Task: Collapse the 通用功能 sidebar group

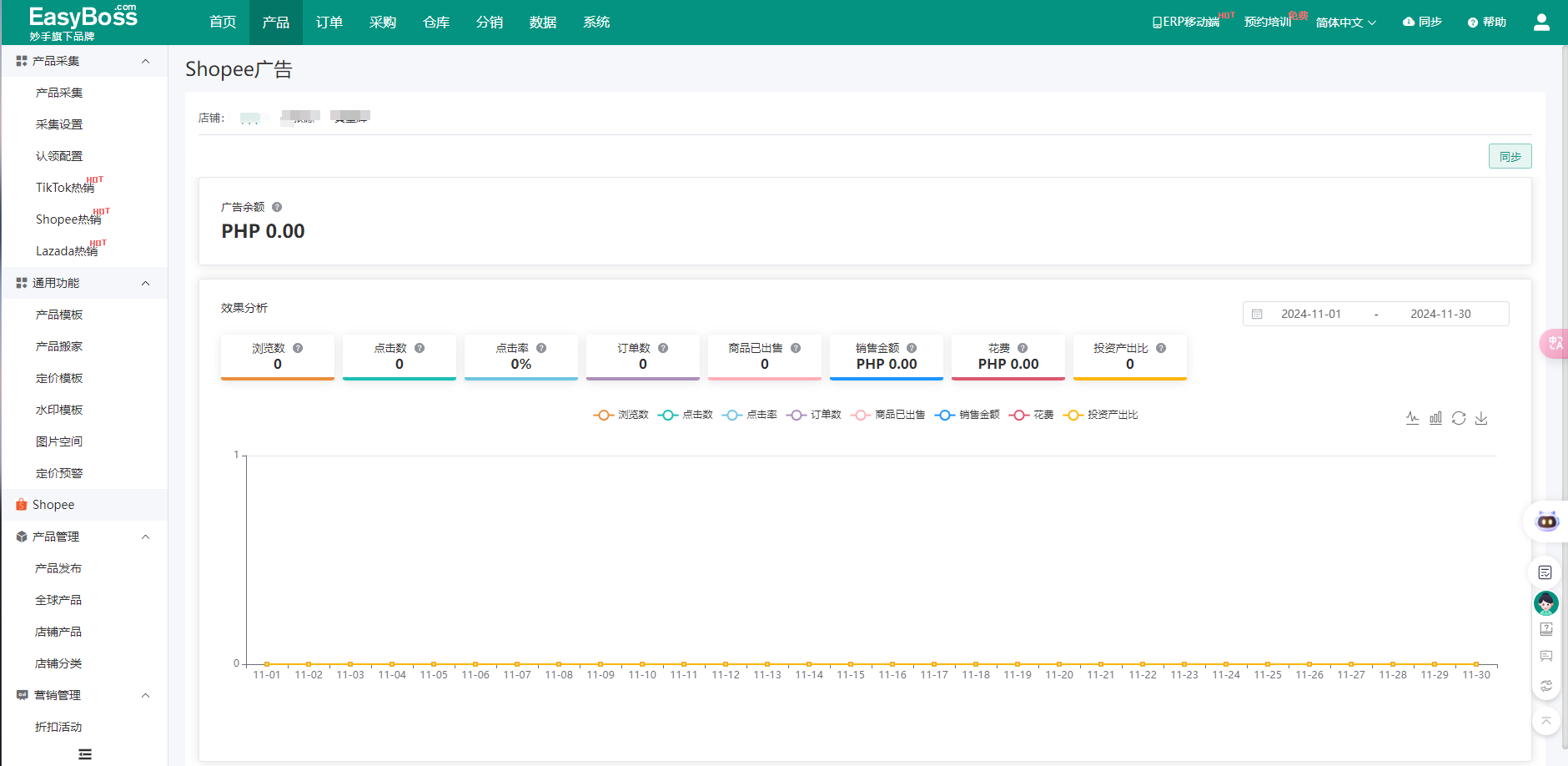Action: pyautogui.click(x=83, y=283)
